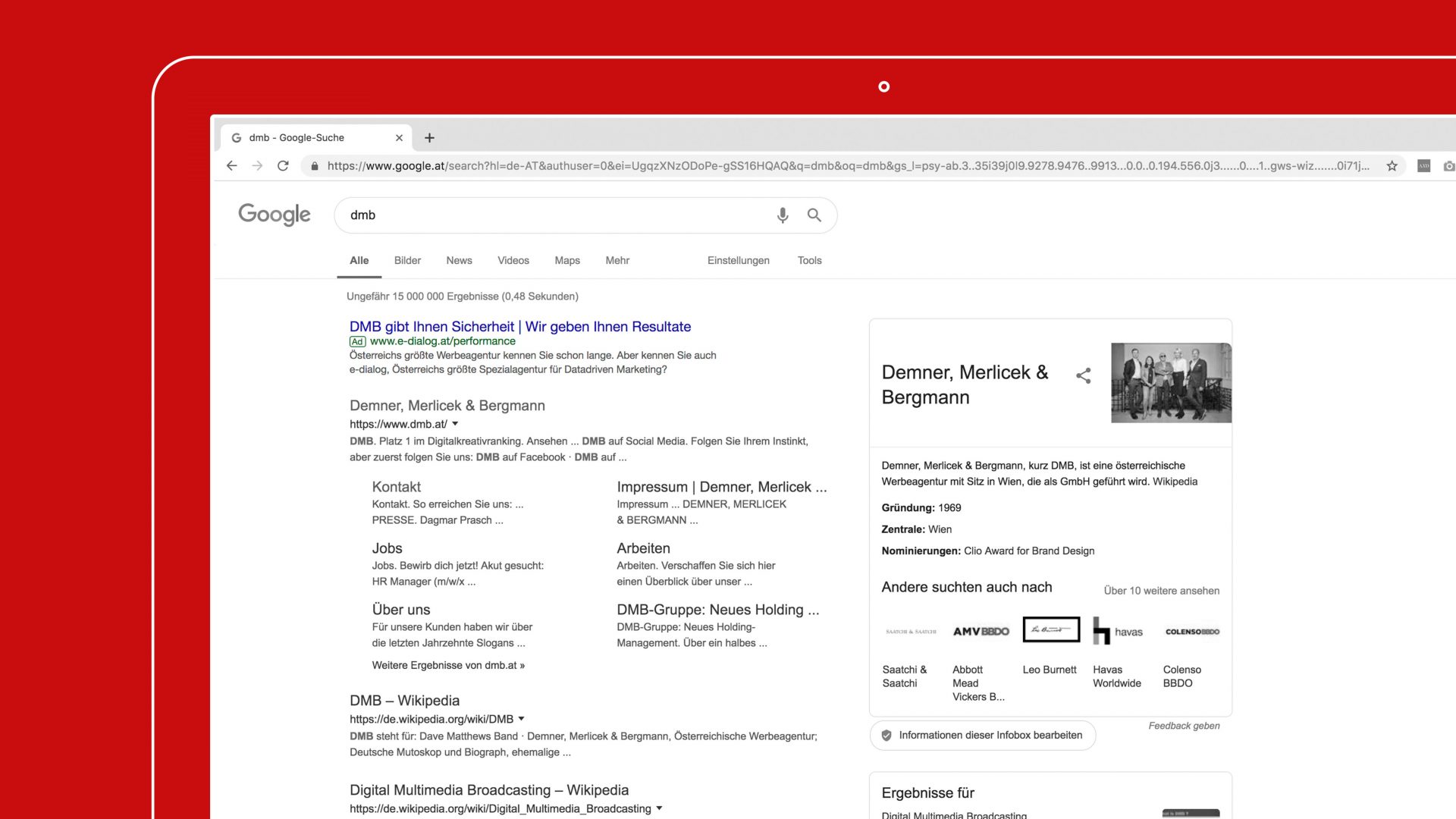Expand the dropdown arrow by the Digital_Multimedia_Broadcasting URL
The image size is (1456, 819).
point(659,808)
